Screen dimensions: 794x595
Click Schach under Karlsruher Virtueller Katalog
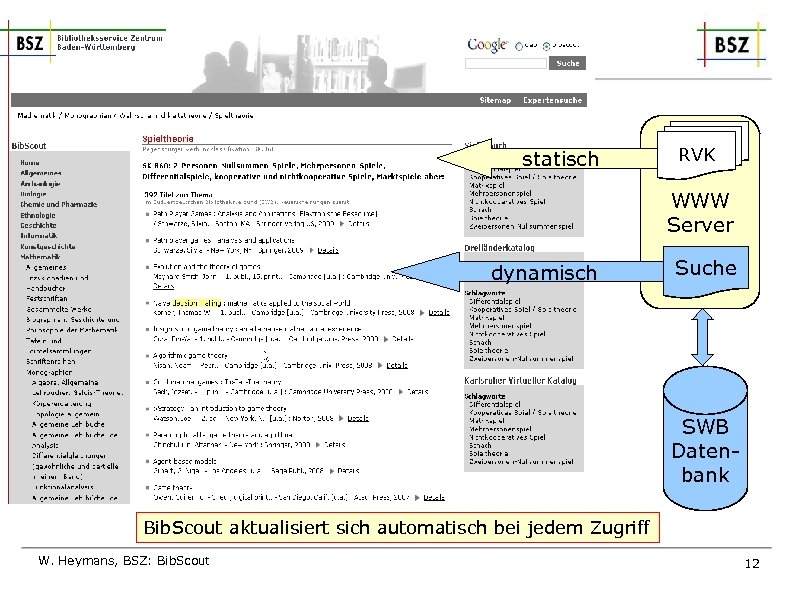pyautogui.click(x=481, y=446)
